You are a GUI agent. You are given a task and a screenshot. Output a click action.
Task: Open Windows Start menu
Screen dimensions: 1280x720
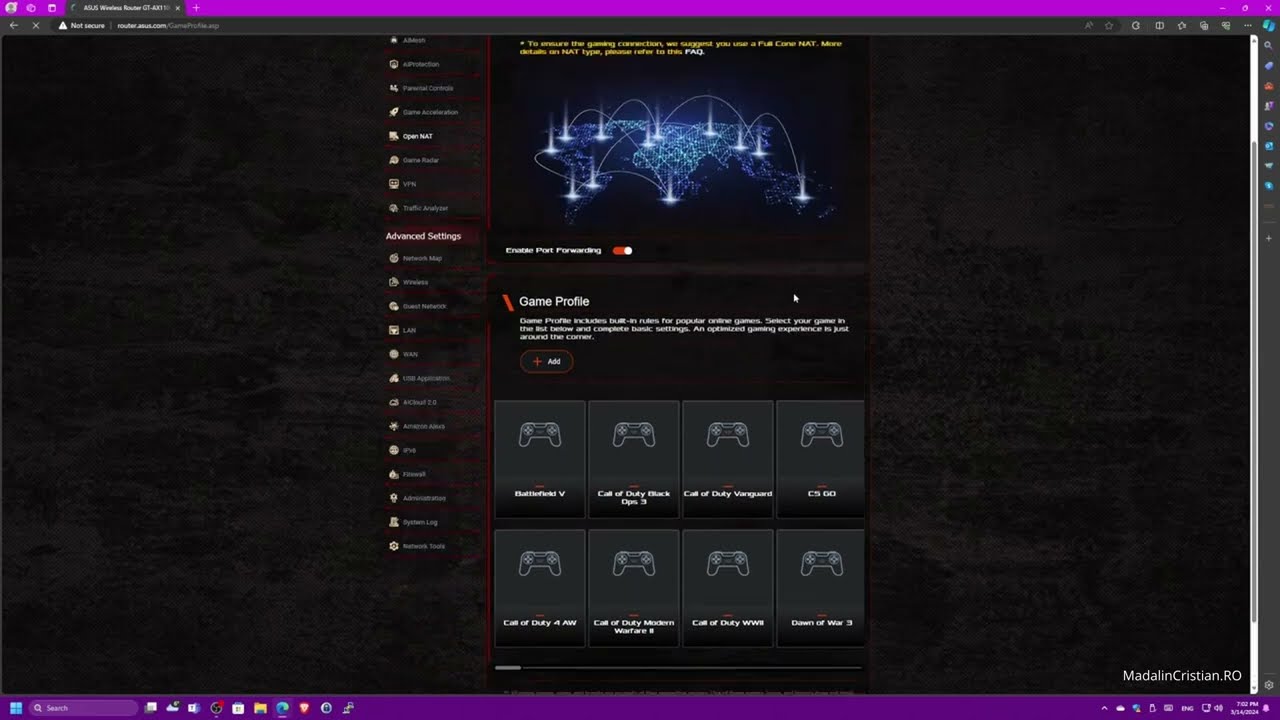click(x=16, y=708)
